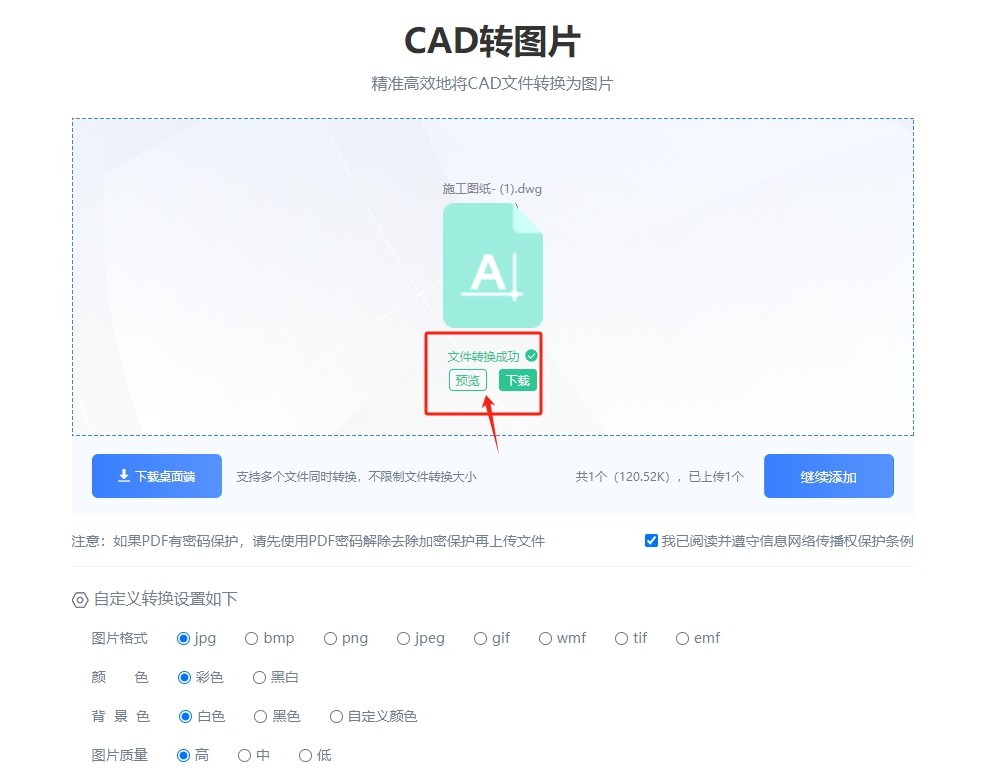Set image quality to 中 medium
The width and height of the screenshot is (983, 770).
(244, 755)
